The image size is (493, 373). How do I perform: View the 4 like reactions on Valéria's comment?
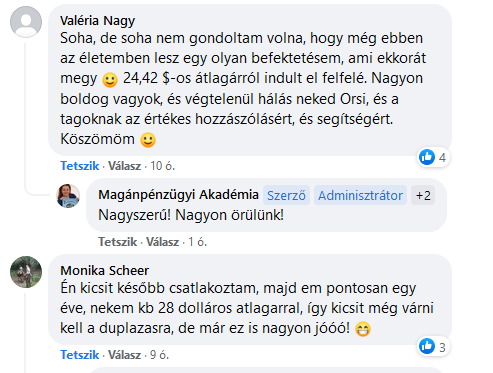[433, 157]
